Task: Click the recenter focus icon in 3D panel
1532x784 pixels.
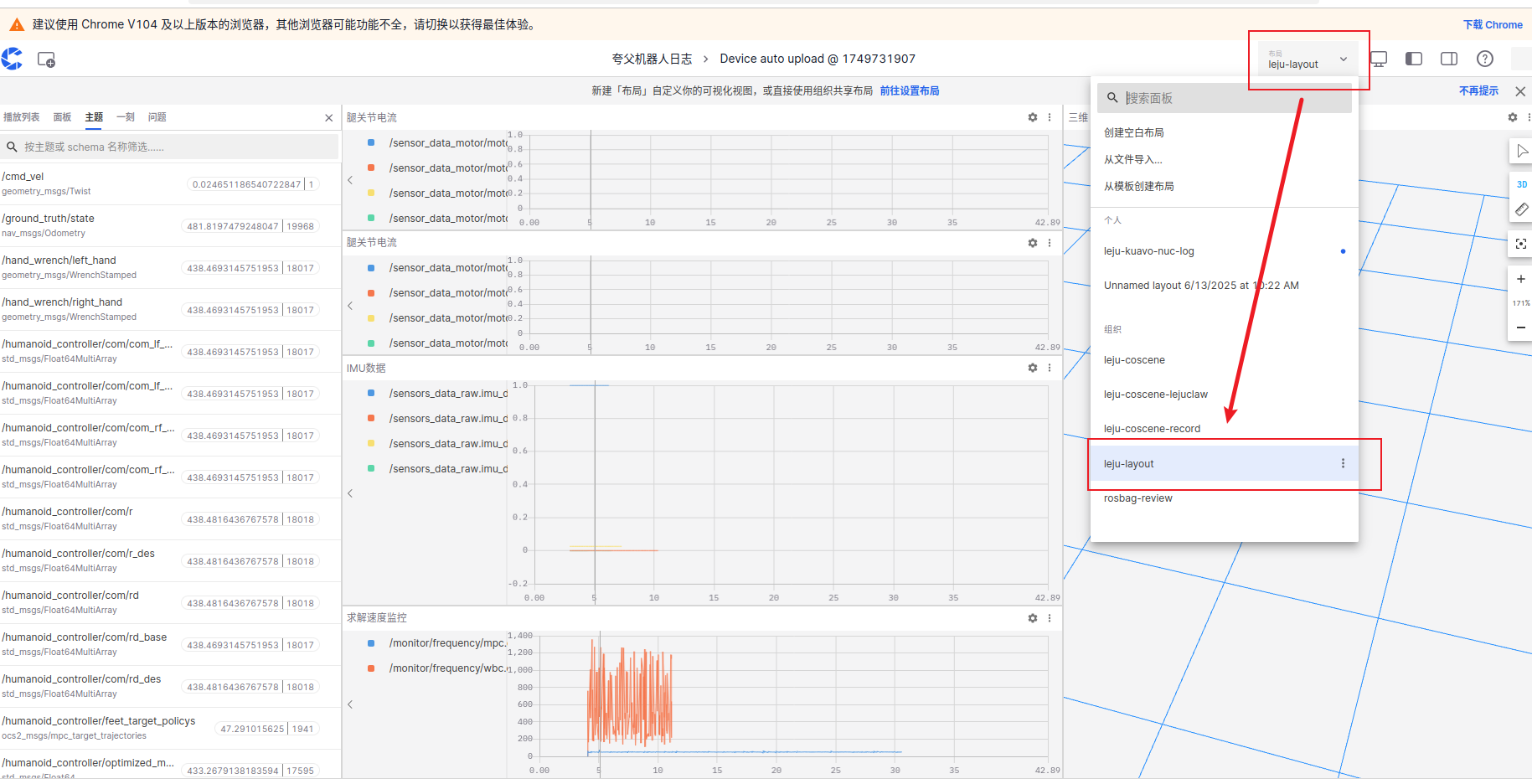Action: pyautogui.click(x=1520, y=244)
